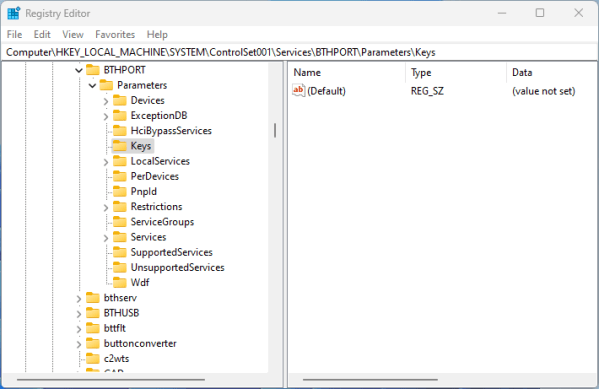Viewport: 599px width, 389px height.
Task: Click the Registry Editor app icon in title bar
Action: 13,13
